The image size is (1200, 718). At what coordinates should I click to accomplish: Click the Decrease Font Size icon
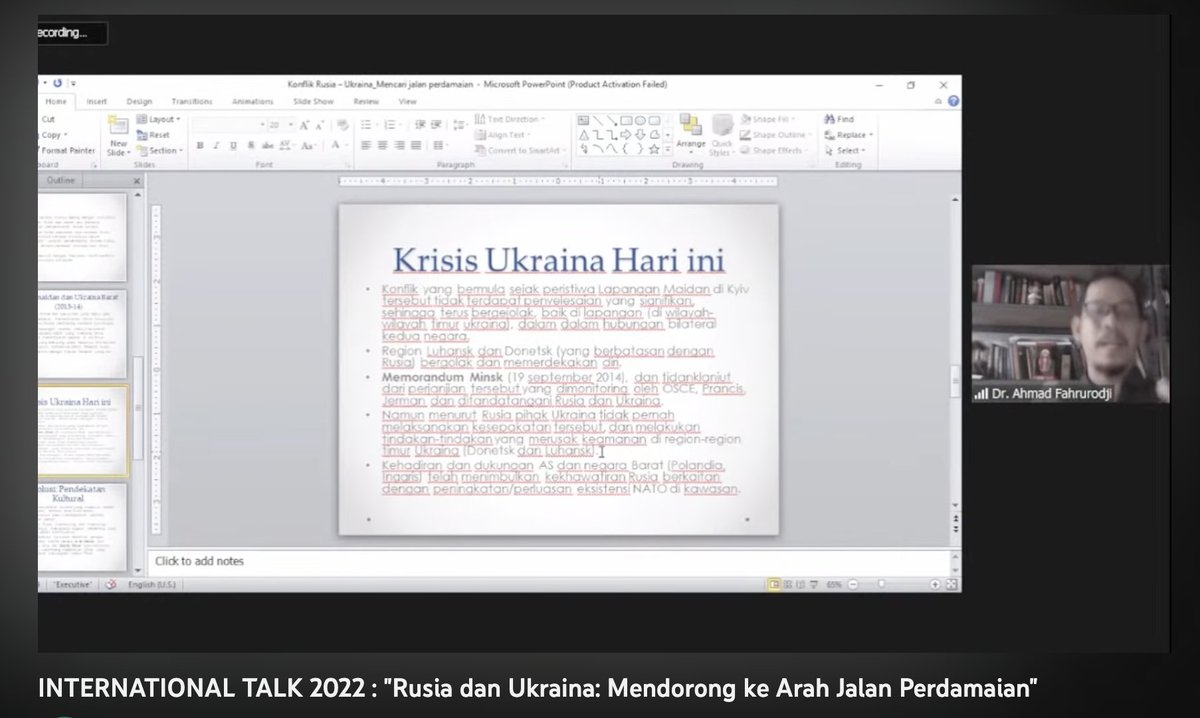click(x=320, y=125)
